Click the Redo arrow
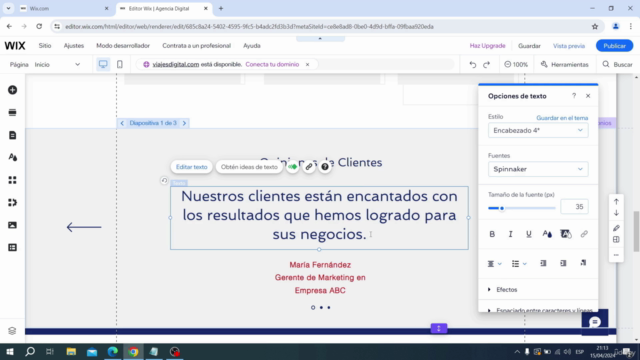Screen dimensions: 640x360 coord(487,64)
